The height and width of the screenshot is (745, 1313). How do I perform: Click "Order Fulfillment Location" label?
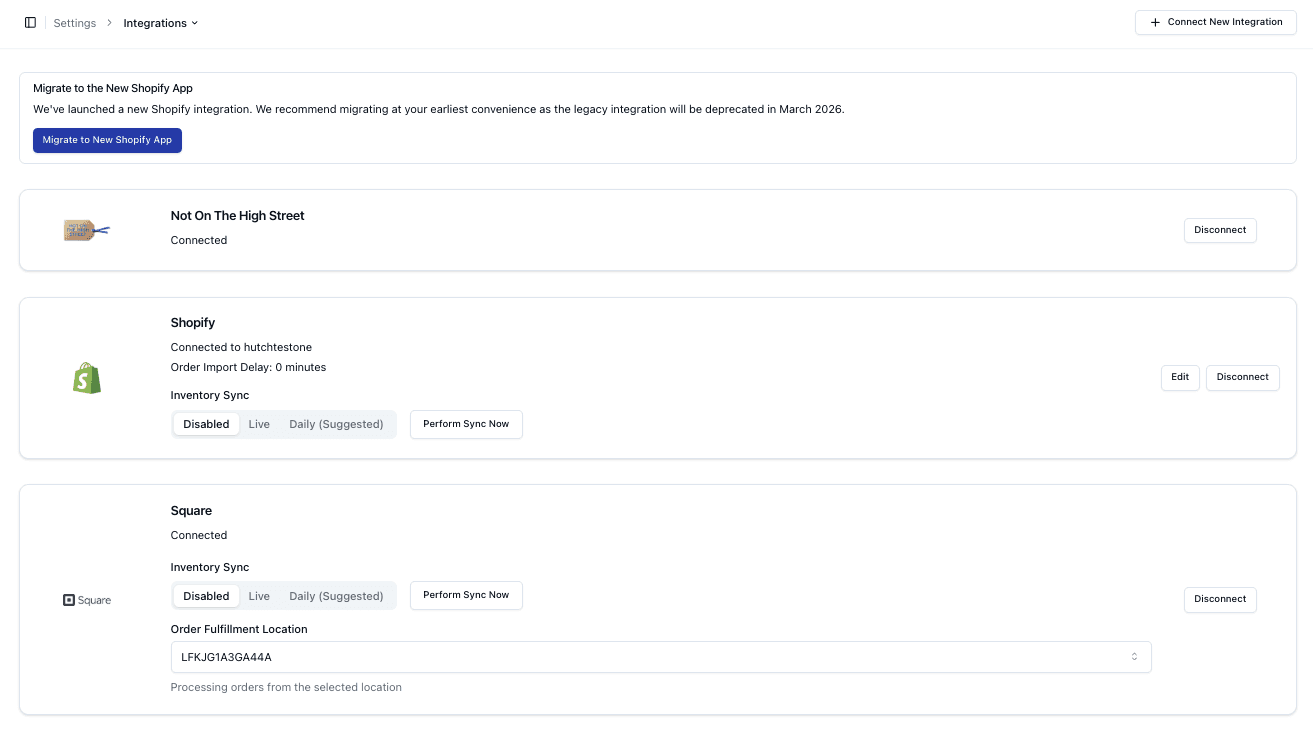(239, 629)
